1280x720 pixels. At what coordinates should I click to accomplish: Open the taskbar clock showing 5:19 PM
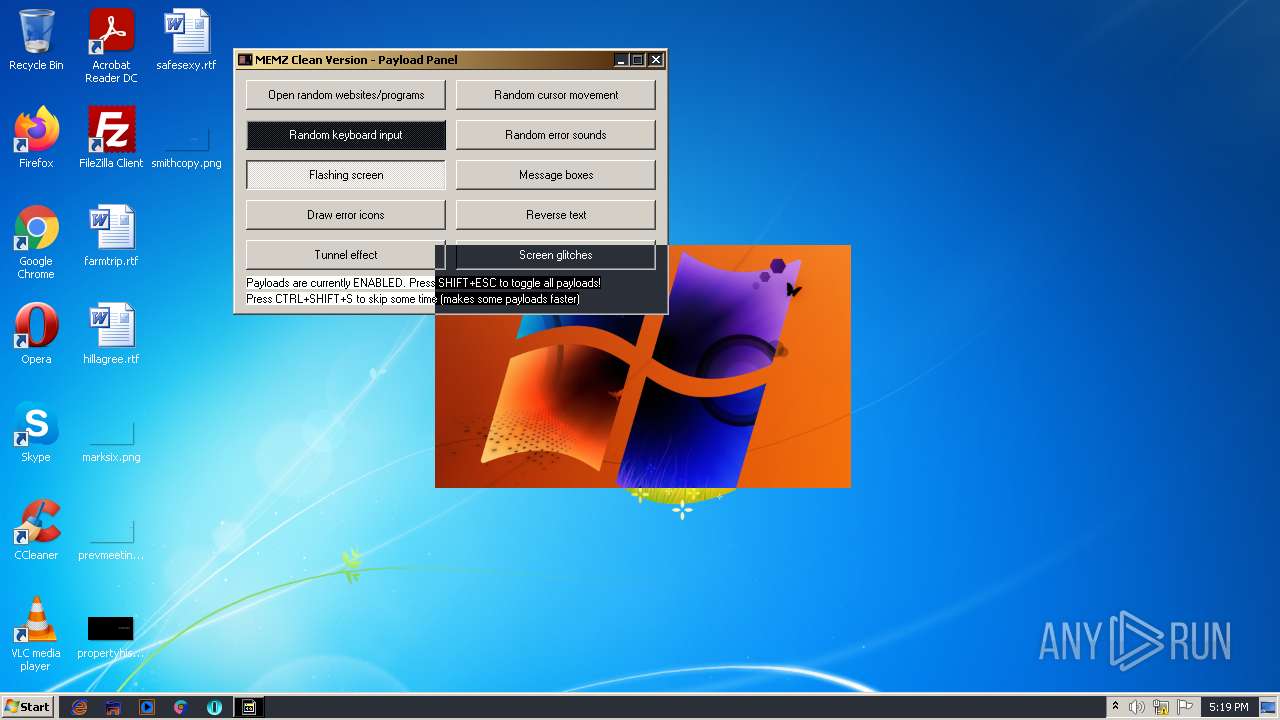click(x=1228, y=707)
